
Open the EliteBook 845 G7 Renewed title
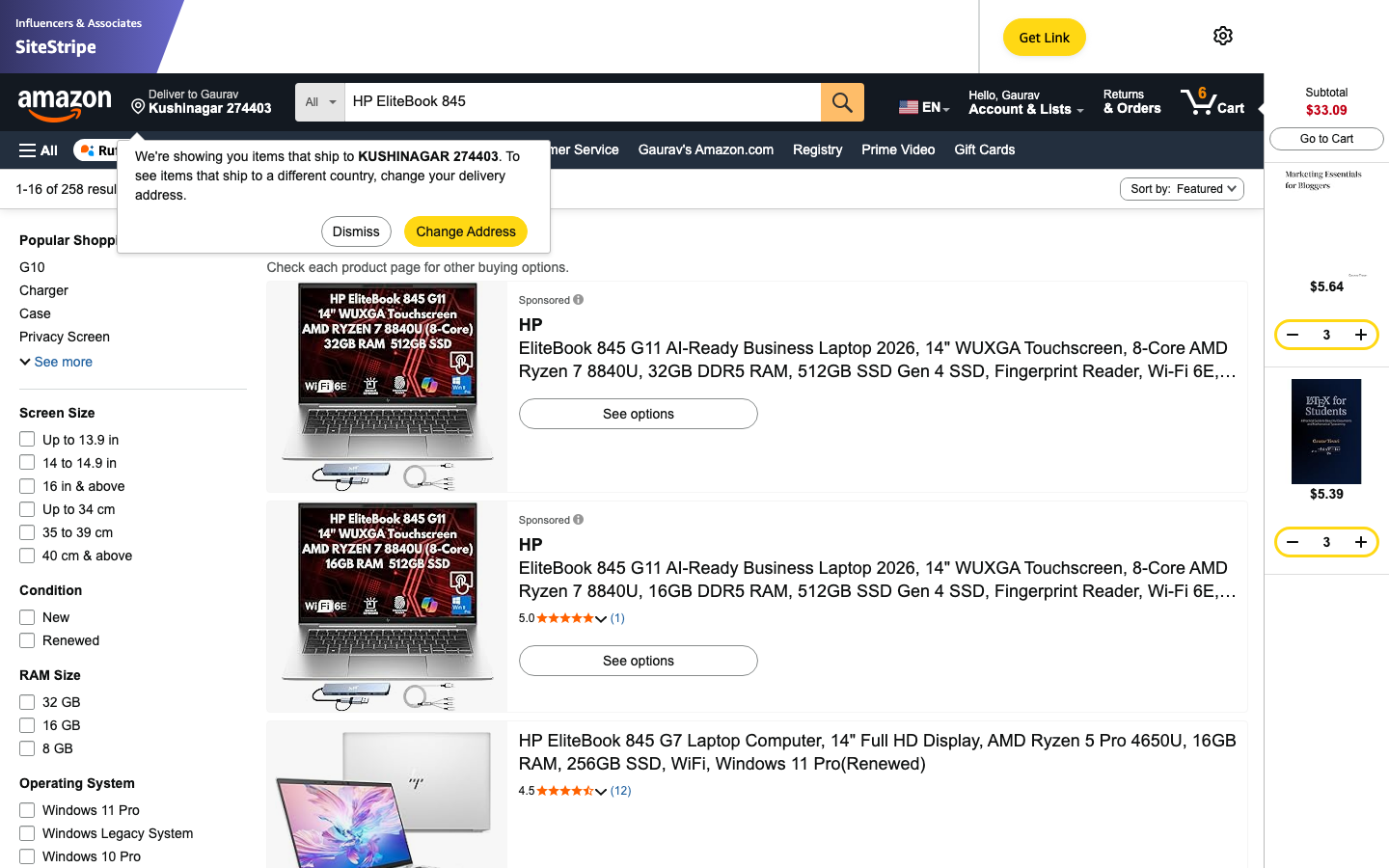(878, 752)
